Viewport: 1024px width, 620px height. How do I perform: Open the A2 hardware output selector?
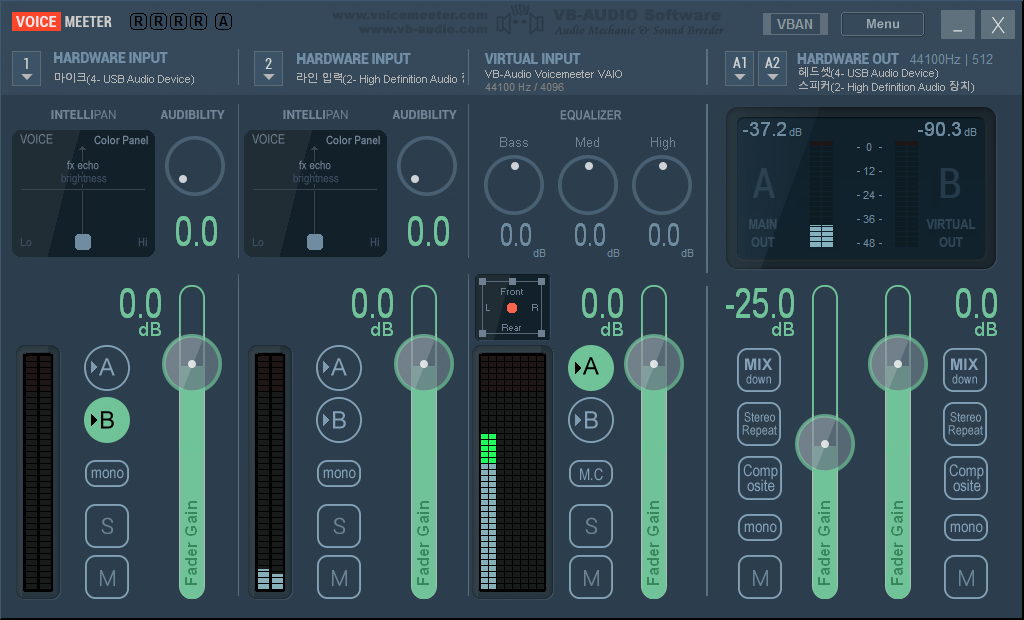point(772,69)
